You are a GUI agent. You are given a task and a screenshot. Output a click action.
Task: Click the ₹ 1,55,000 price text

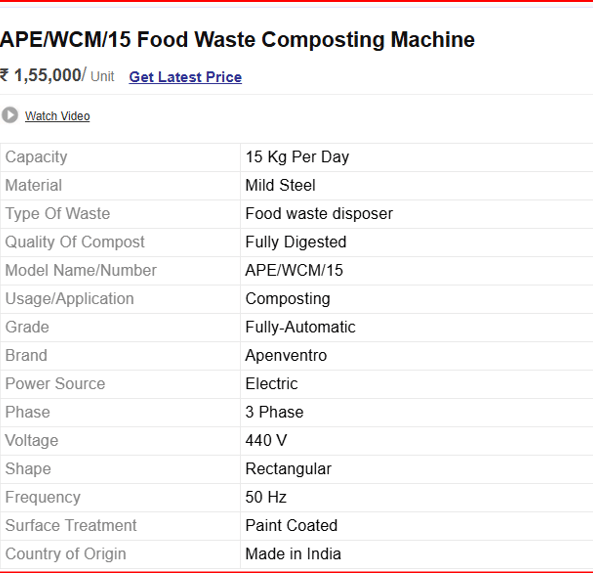tap(41, 75)
